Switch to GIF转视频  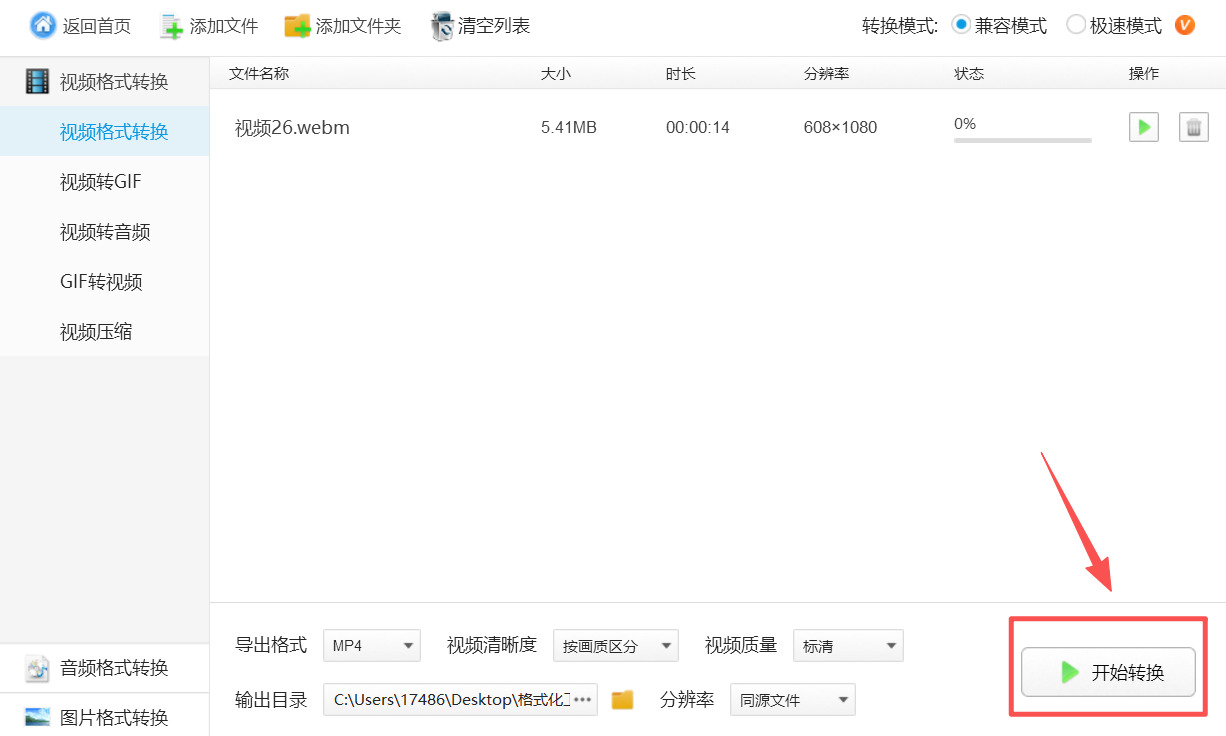[x=104, y=282]
